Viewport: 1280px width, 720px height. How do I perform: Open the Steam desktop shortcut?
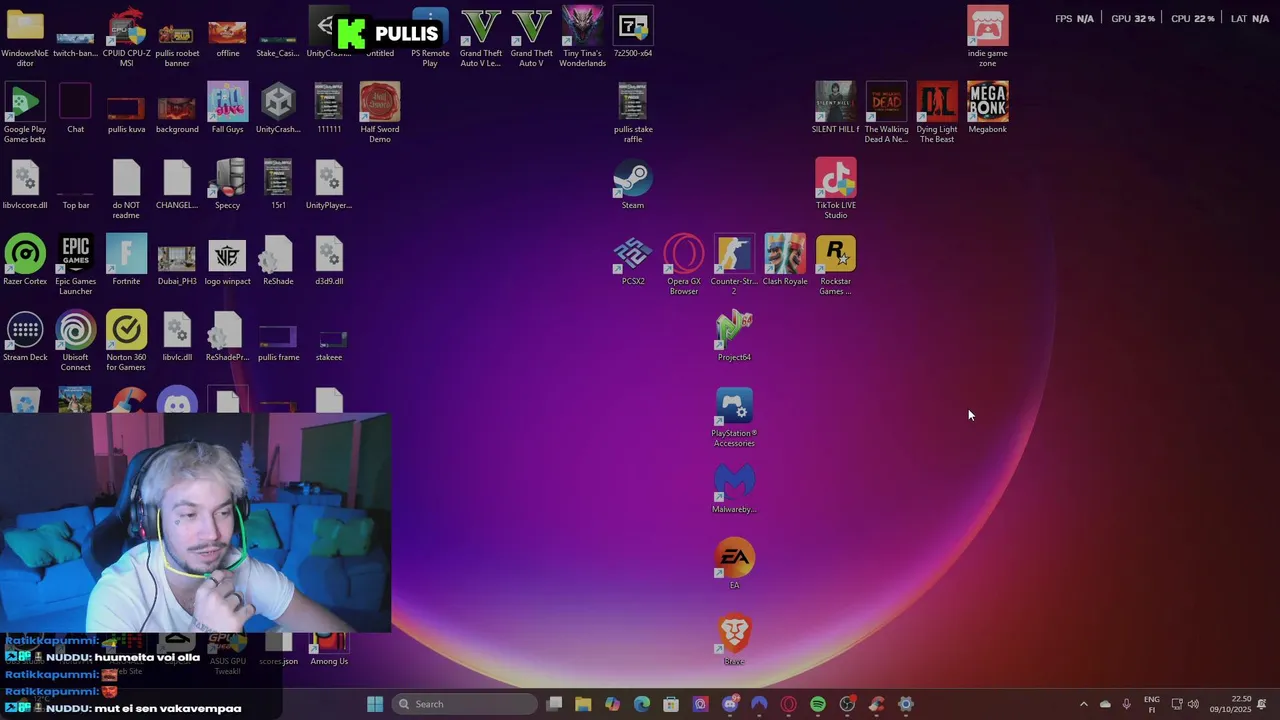pyautogui.click(x=633, y=184)
